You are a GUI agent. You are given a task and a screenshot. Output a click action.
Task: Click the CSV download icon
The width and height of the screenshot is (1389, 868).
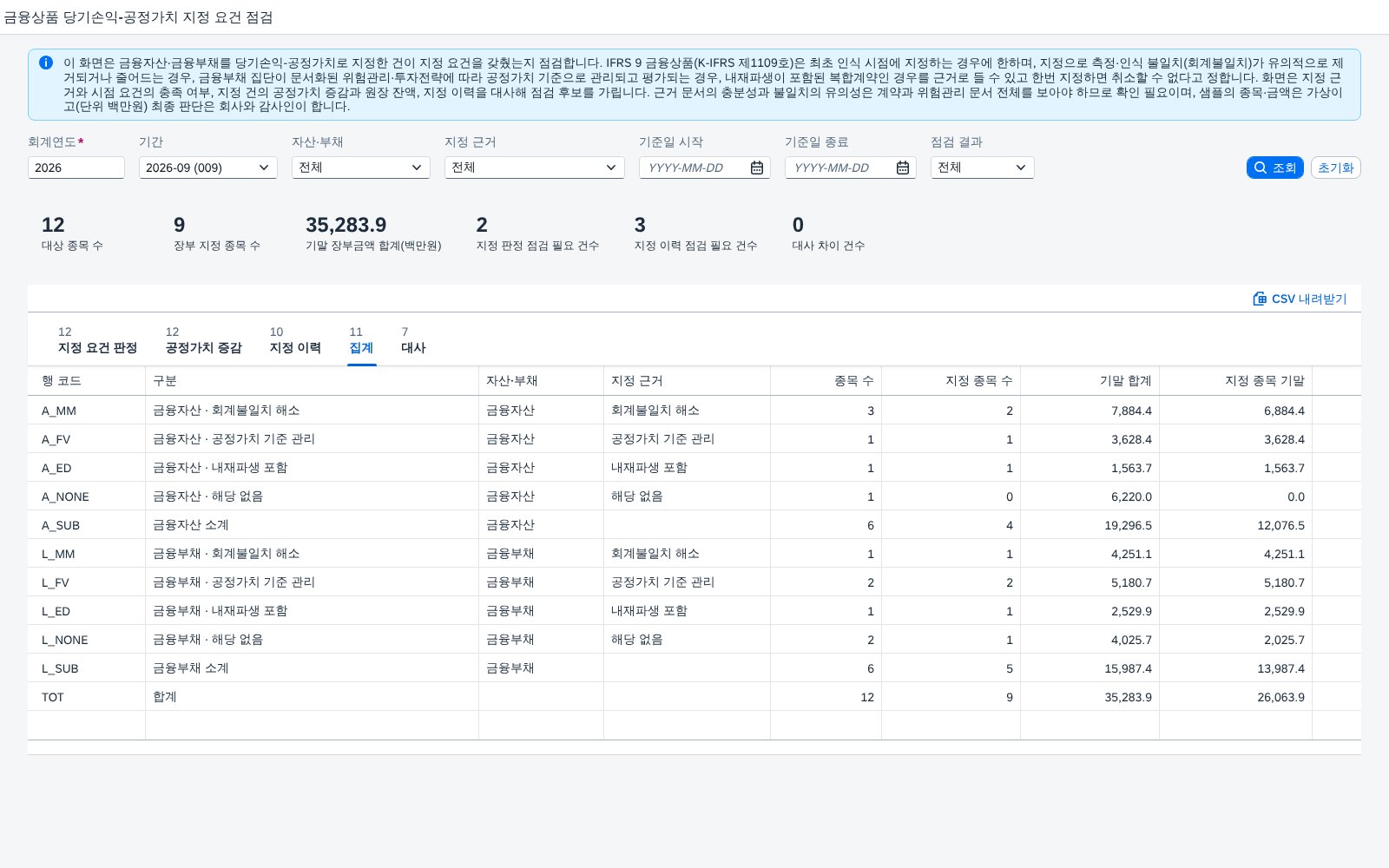1260,299
